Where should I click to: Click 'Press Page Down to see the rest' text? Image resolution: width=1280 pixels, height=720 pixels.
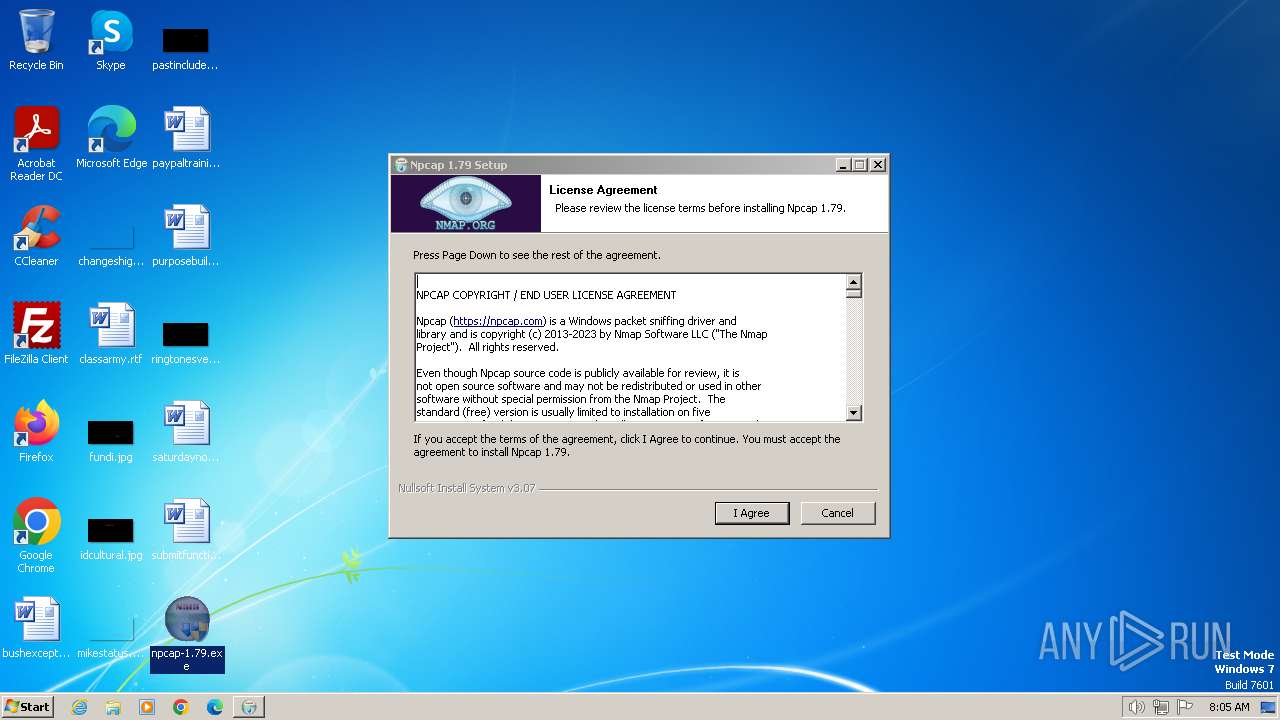537,255
